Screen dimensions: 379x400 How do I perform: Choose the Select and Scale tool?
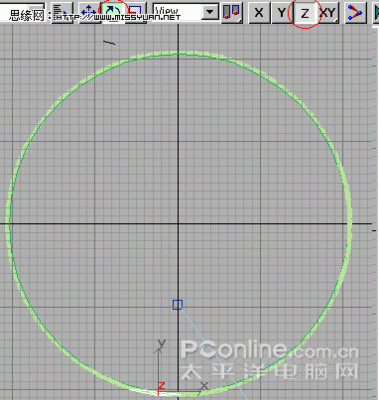pyautogui.click(x=136, y=13)
